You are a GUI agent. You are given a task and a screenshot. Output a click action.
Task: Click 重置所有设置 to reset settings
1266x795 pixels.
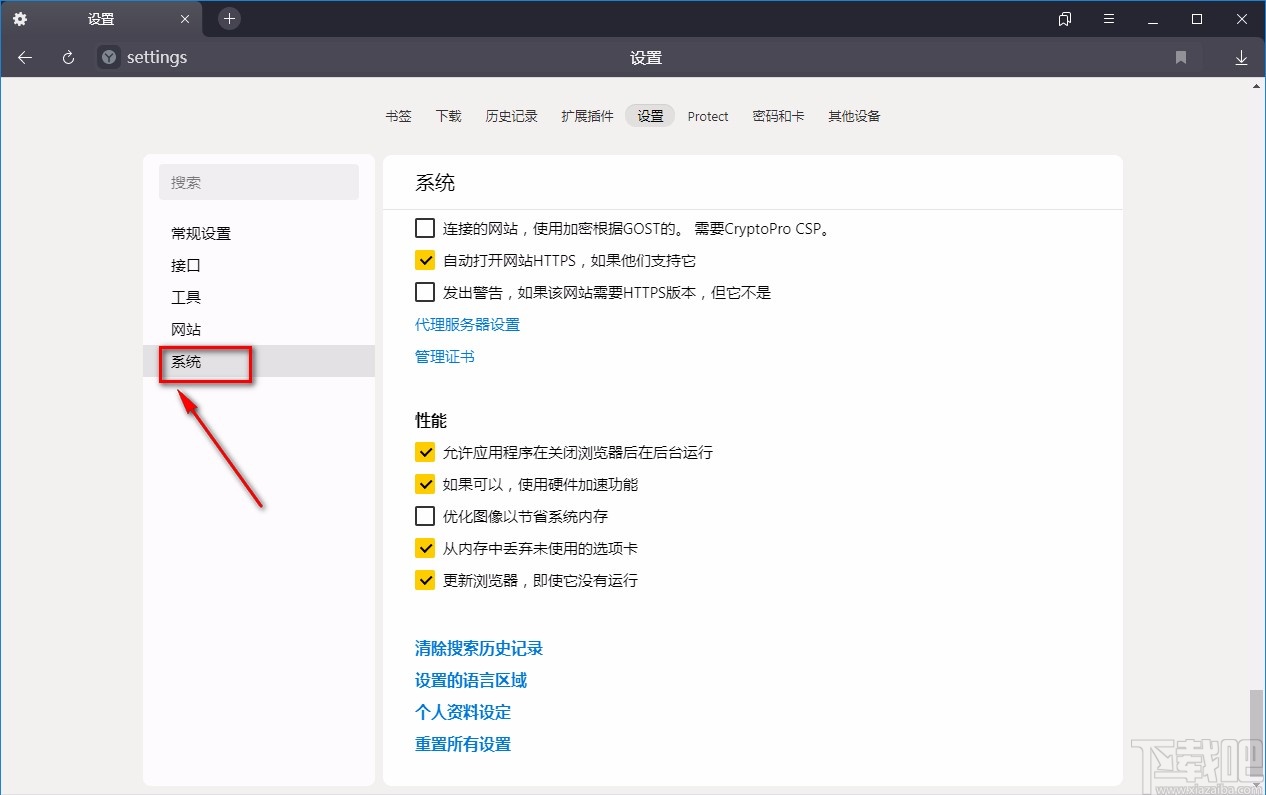(462, 744)
